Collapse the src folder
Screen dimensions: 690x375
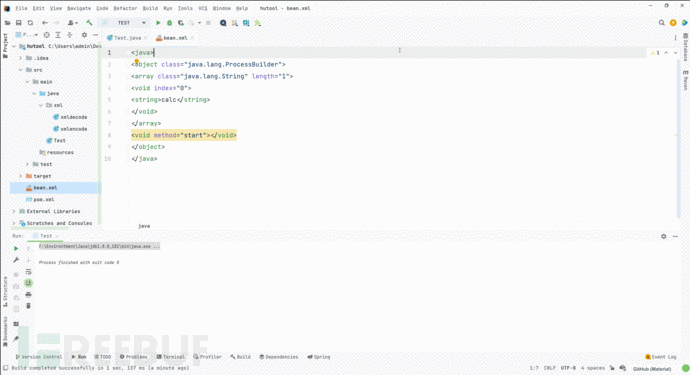pos(20,70)
